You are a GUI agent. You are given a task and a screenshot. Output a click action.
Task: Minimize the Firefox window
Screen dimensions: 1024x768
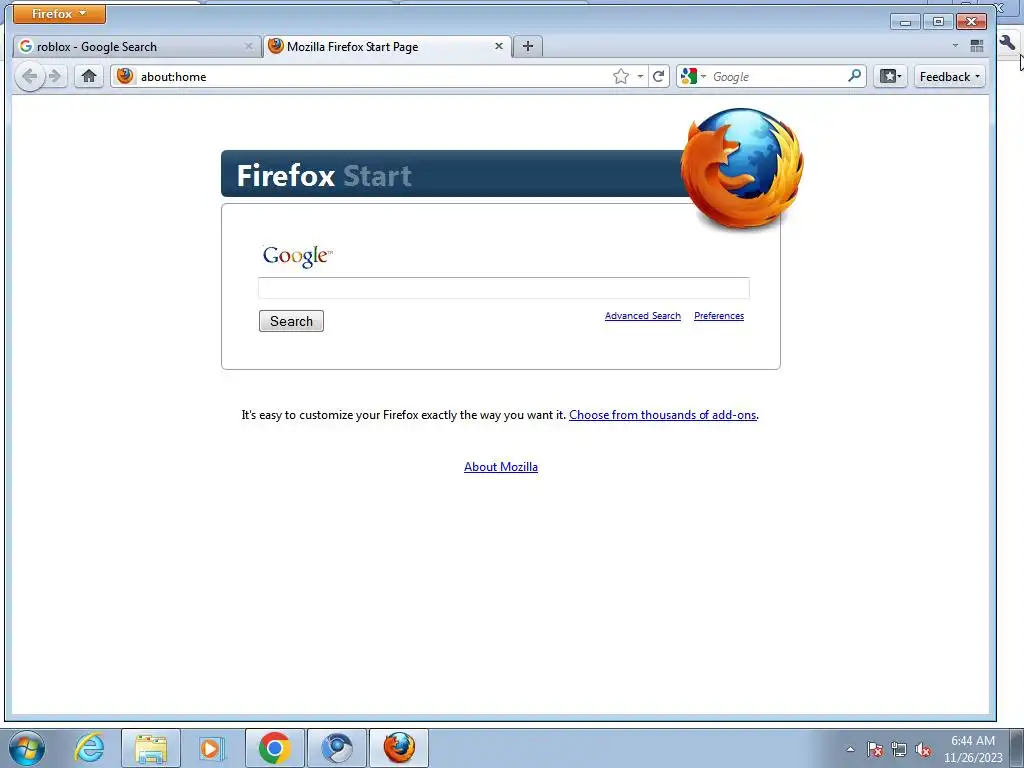[905, 22]
